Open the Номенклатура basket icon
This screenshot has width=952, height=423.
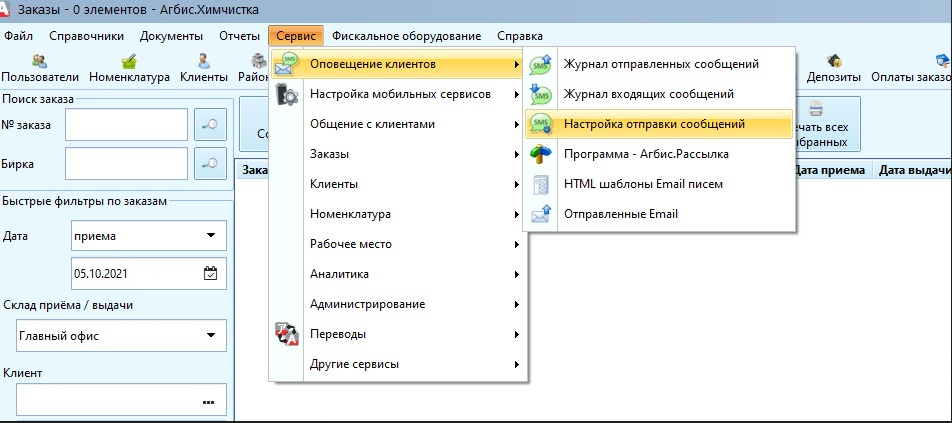[129, 61]
